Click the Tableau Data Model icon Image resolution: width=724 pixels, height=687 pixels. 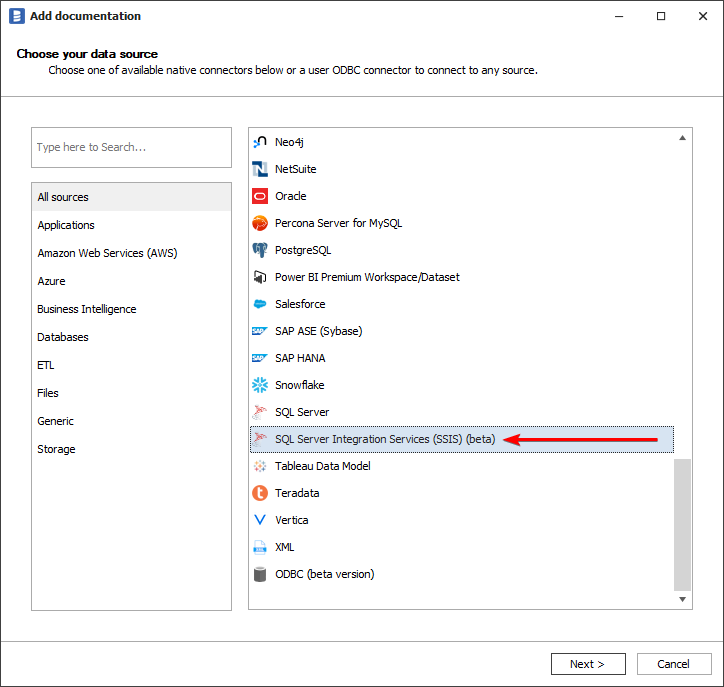(x=260, y=466)
